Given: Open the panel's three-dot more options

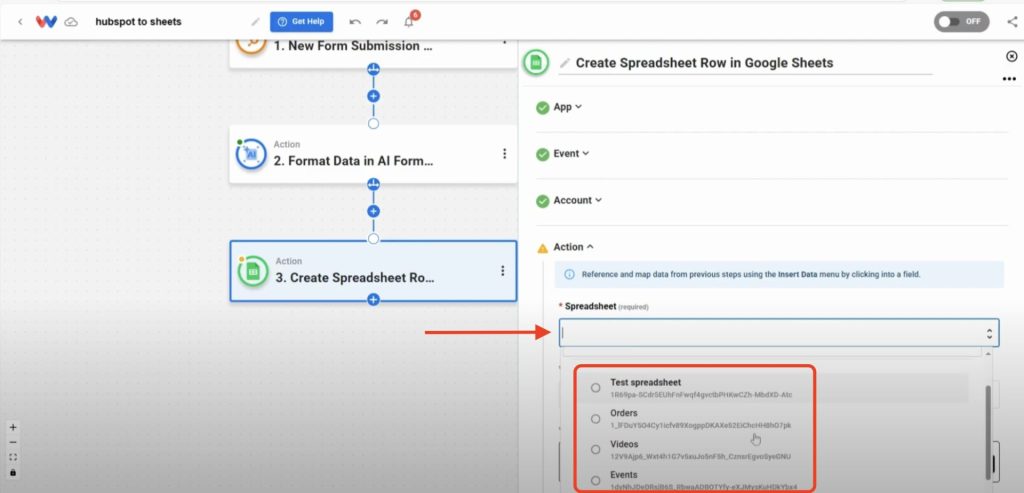Looking at the screenshot, I should (1010, 80).
